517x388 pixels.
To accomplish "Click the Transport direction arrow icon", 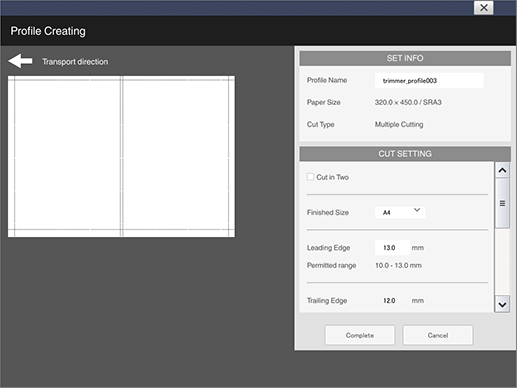I will click(21, 61).
